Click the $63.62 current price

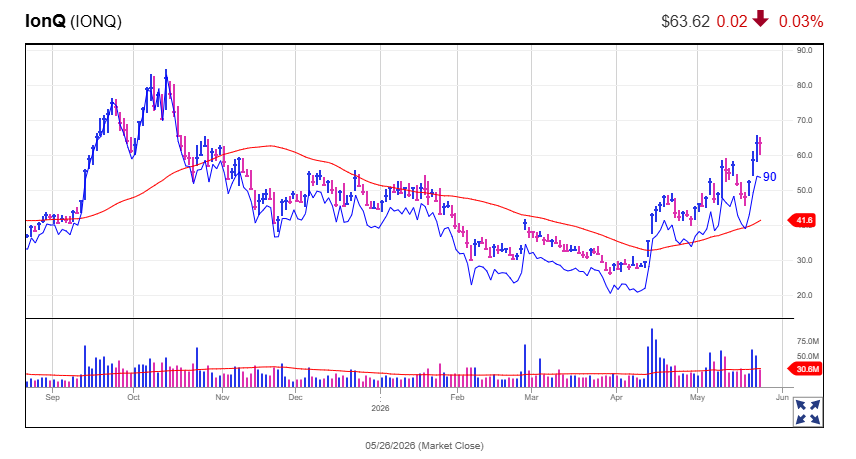tap(685, 21)
